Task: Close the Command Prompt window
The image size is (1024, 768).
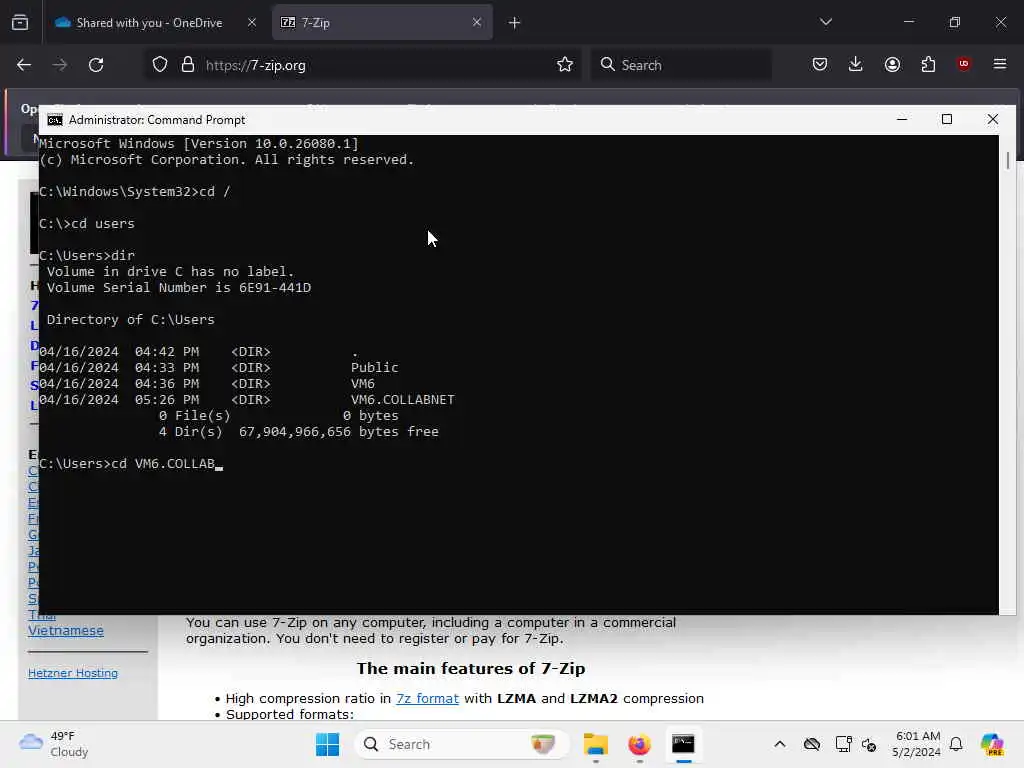Action: coord(993,120)
